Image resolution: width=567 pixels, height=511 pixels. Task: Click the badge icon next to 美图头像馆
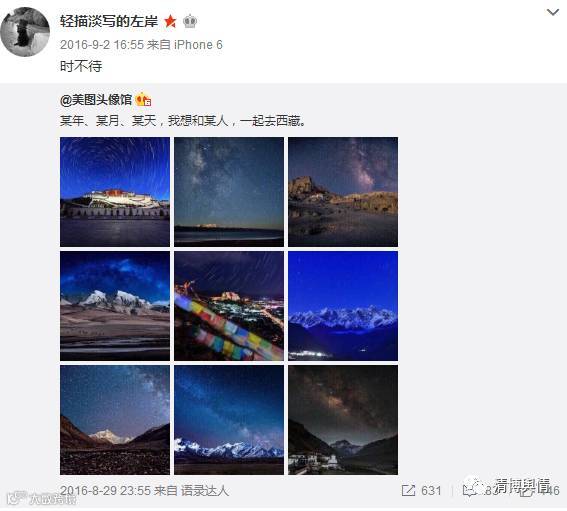pos(143,99)
